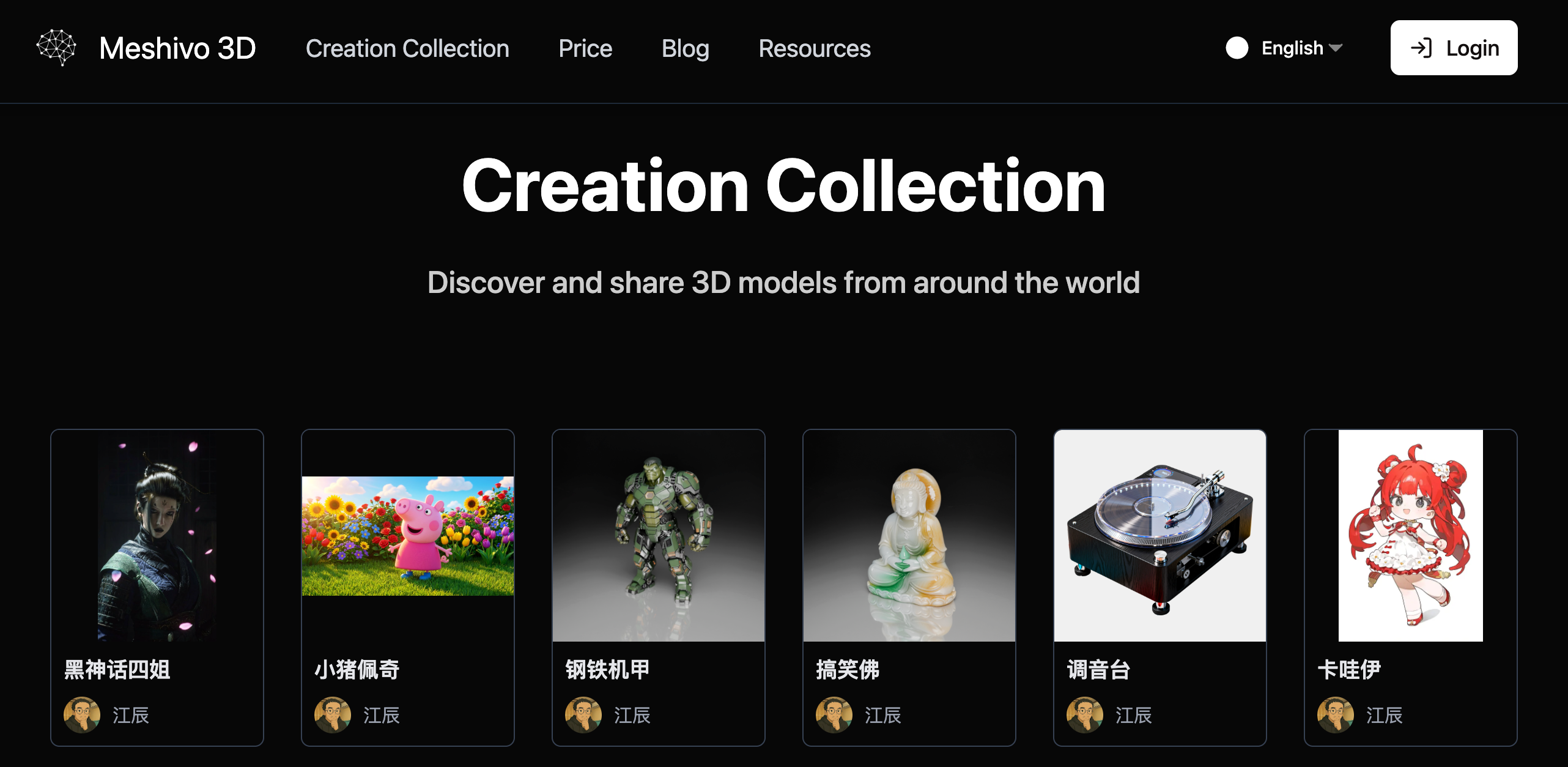Image resolution: width=1568 pixels, height=767 pixels.
Task: Click the Login button
Action: point(1454,48)
